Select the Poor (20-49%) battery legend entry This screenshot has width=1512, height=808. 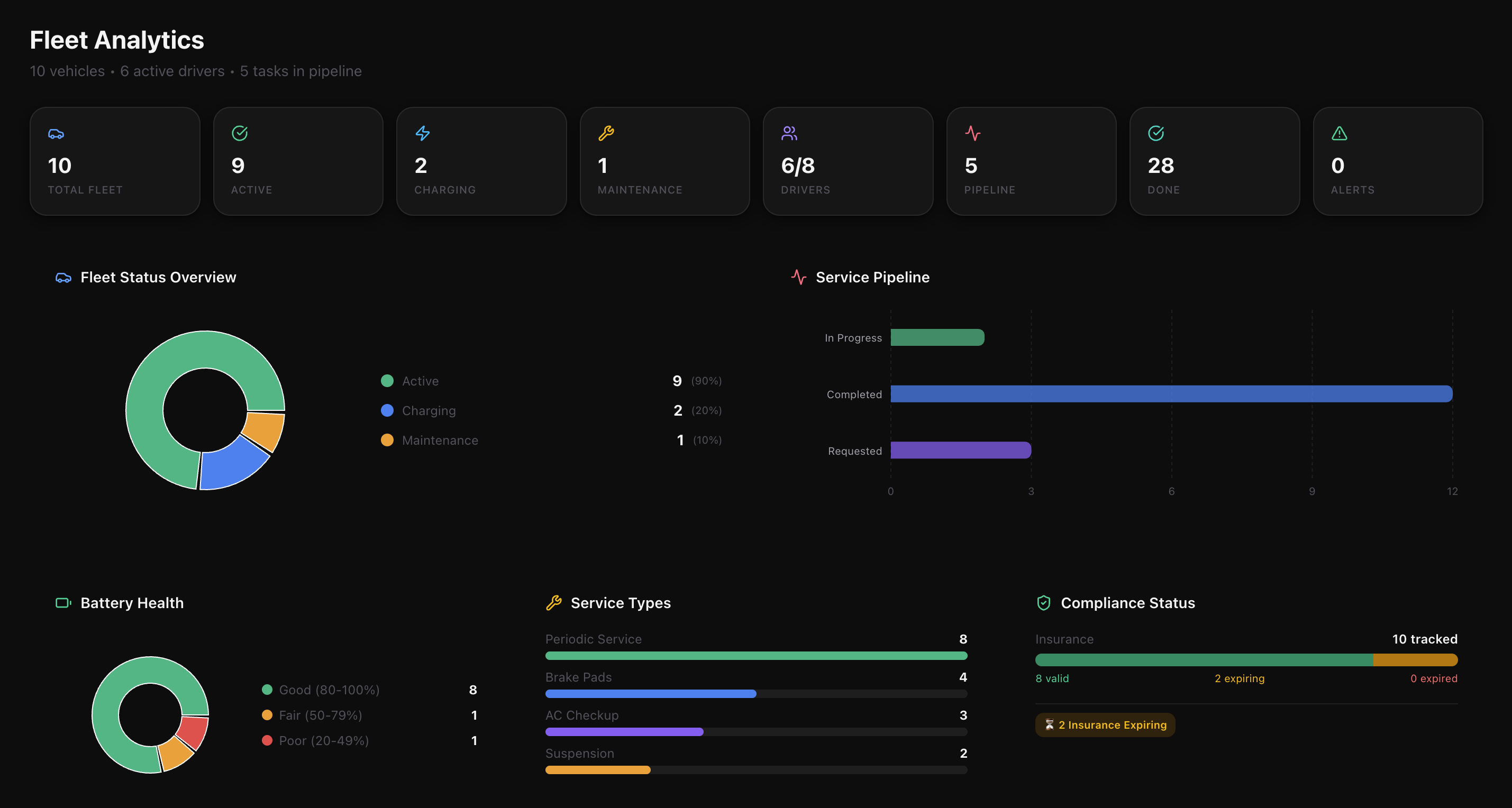click(x=323, y=740)
